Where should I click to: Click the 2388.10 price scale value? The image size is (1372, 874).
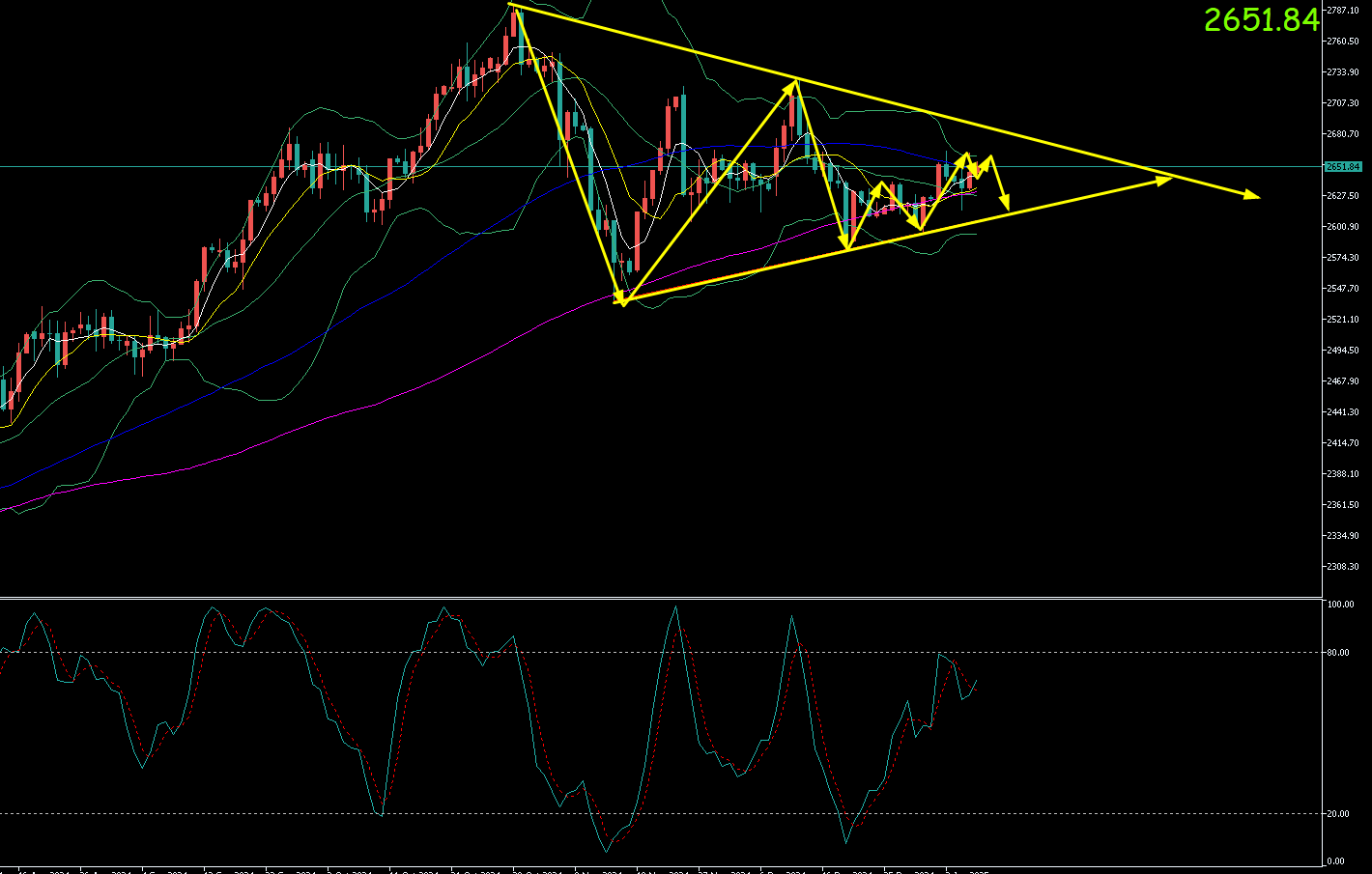(x=1343, y=474)
